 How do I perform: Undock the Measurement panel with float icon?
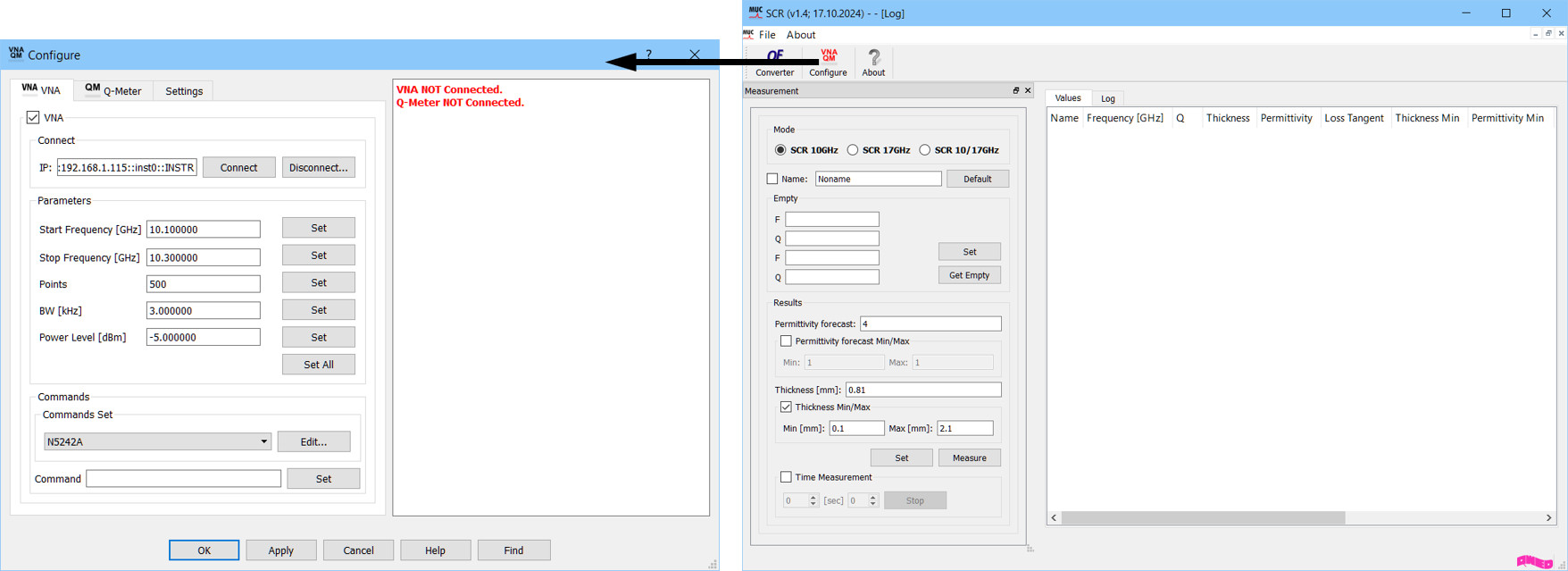pyautogui.click(x=1015, y=91)
